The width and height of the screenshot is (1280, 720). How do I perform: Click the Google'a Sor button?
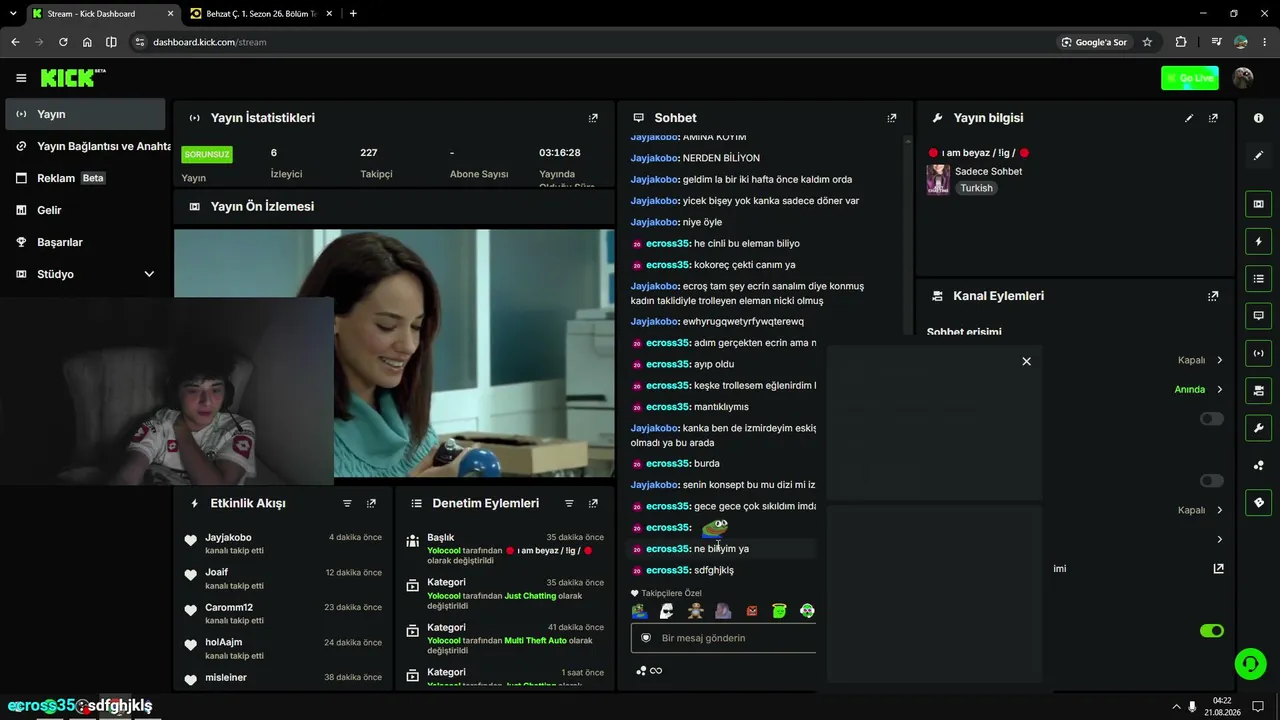1094,42
